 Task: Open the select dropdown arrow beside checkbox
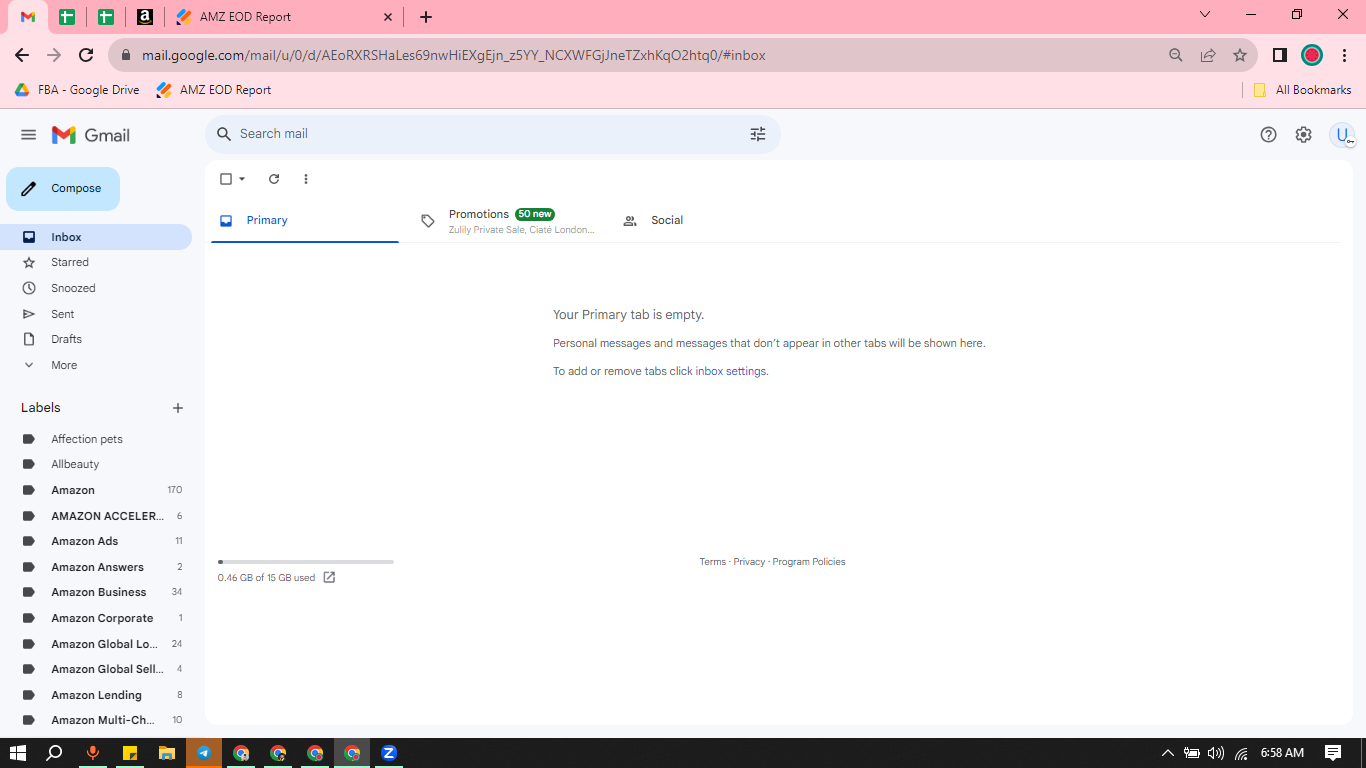pyautogui.click(x=242, y=179)
